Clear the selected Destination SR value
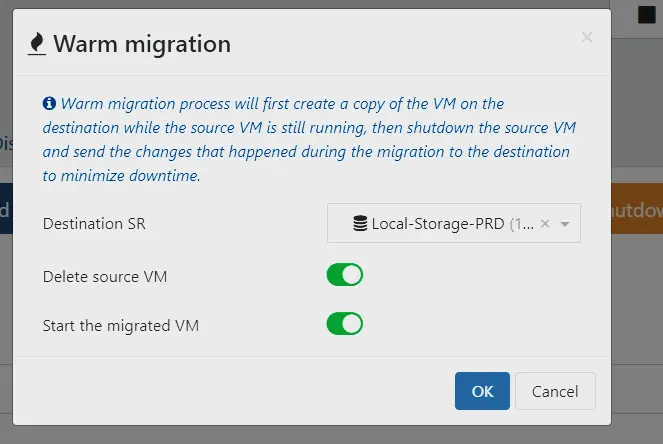Viewport: 663px width, 444px height. pos(545,224)
